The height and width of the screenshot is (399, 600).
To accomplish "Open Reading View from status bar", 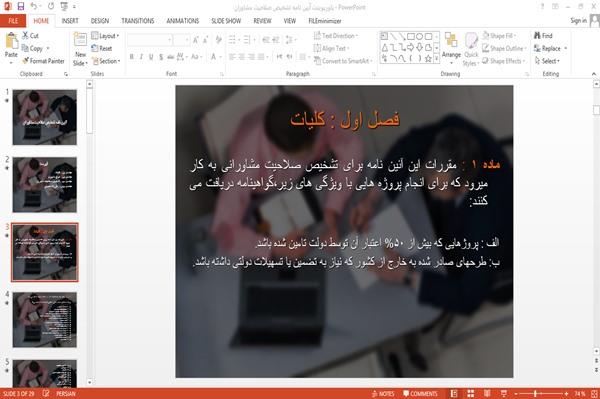I will (487, 393).
